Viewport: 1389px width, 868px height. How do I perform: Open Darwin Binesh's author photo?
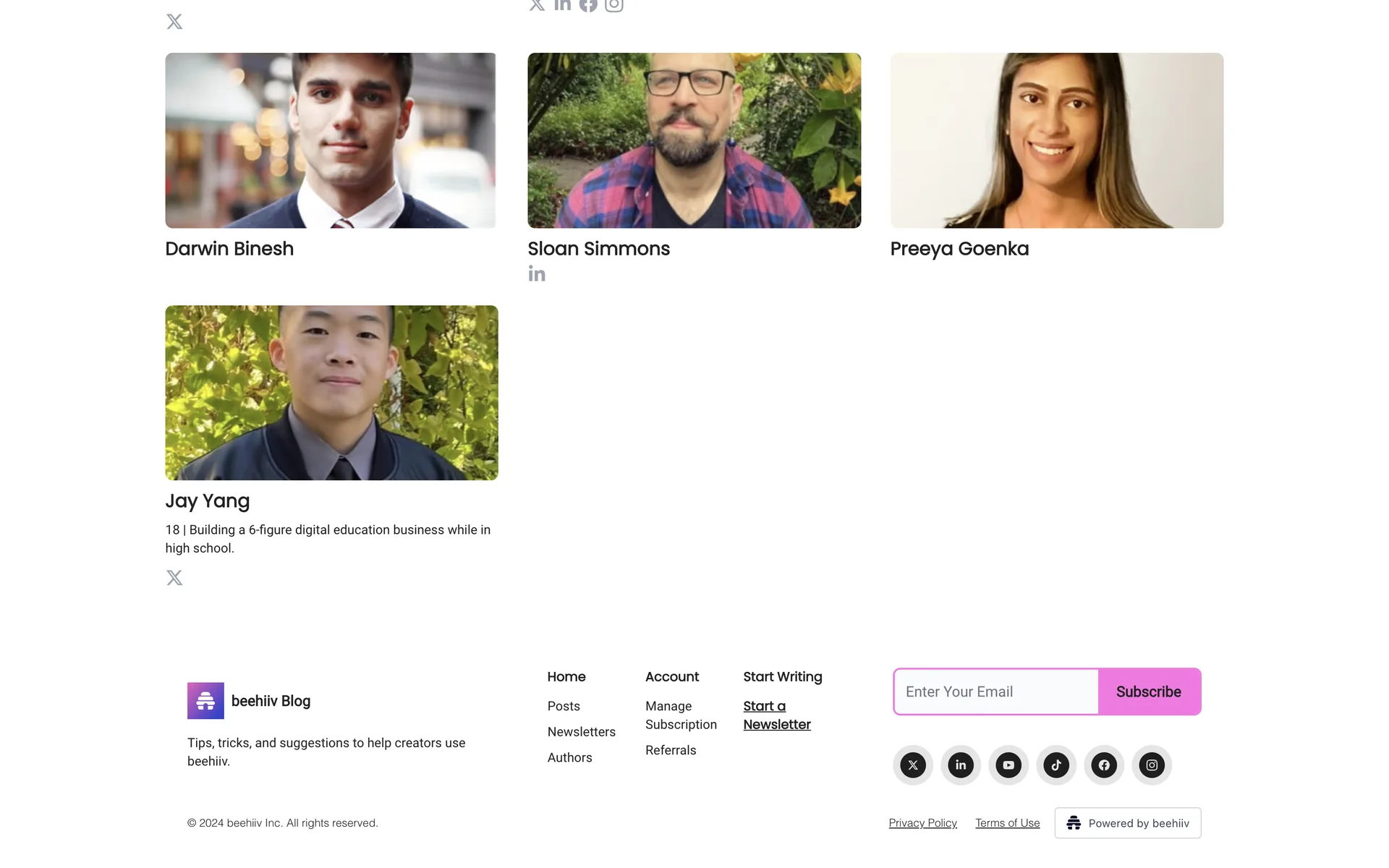331,140
